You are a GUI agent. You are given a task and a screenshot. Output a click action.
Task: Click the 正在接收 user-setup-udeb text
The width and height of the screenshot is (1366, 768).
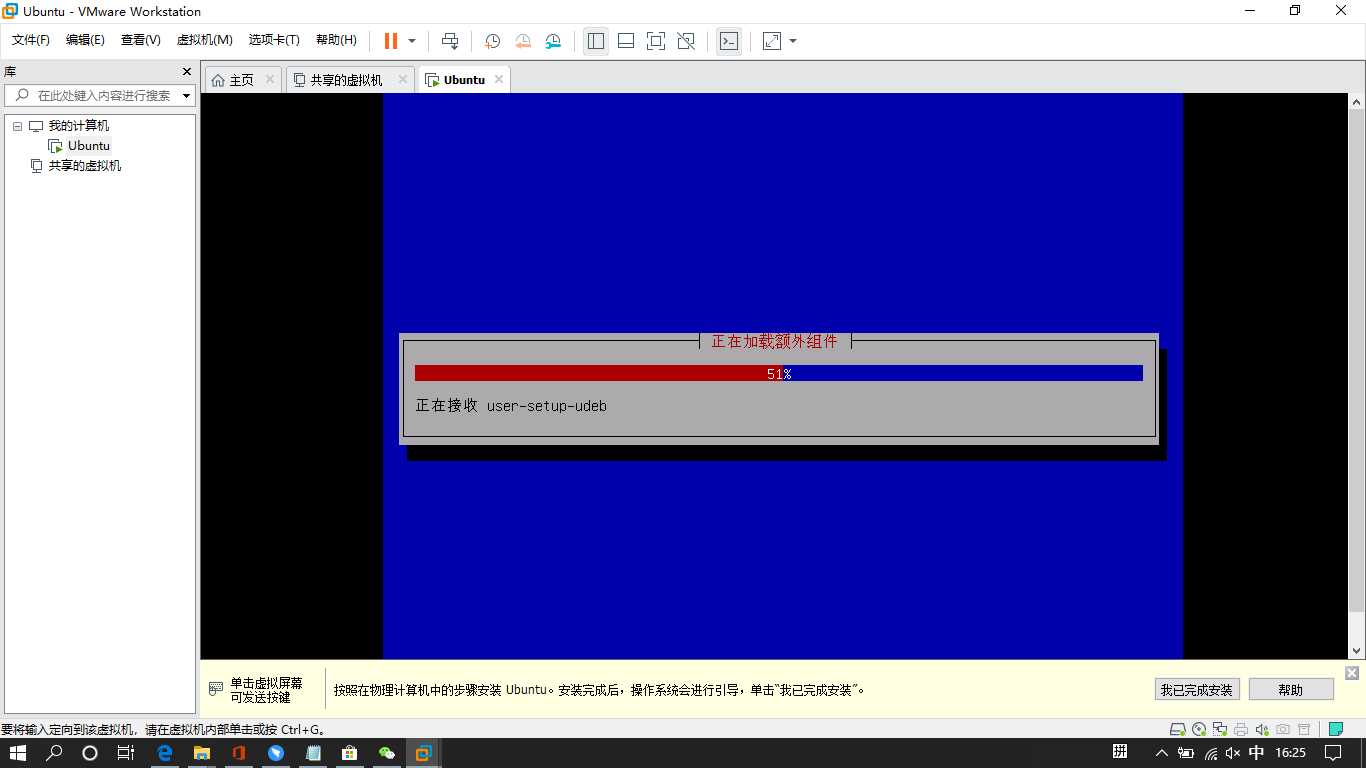pos(511,406)
